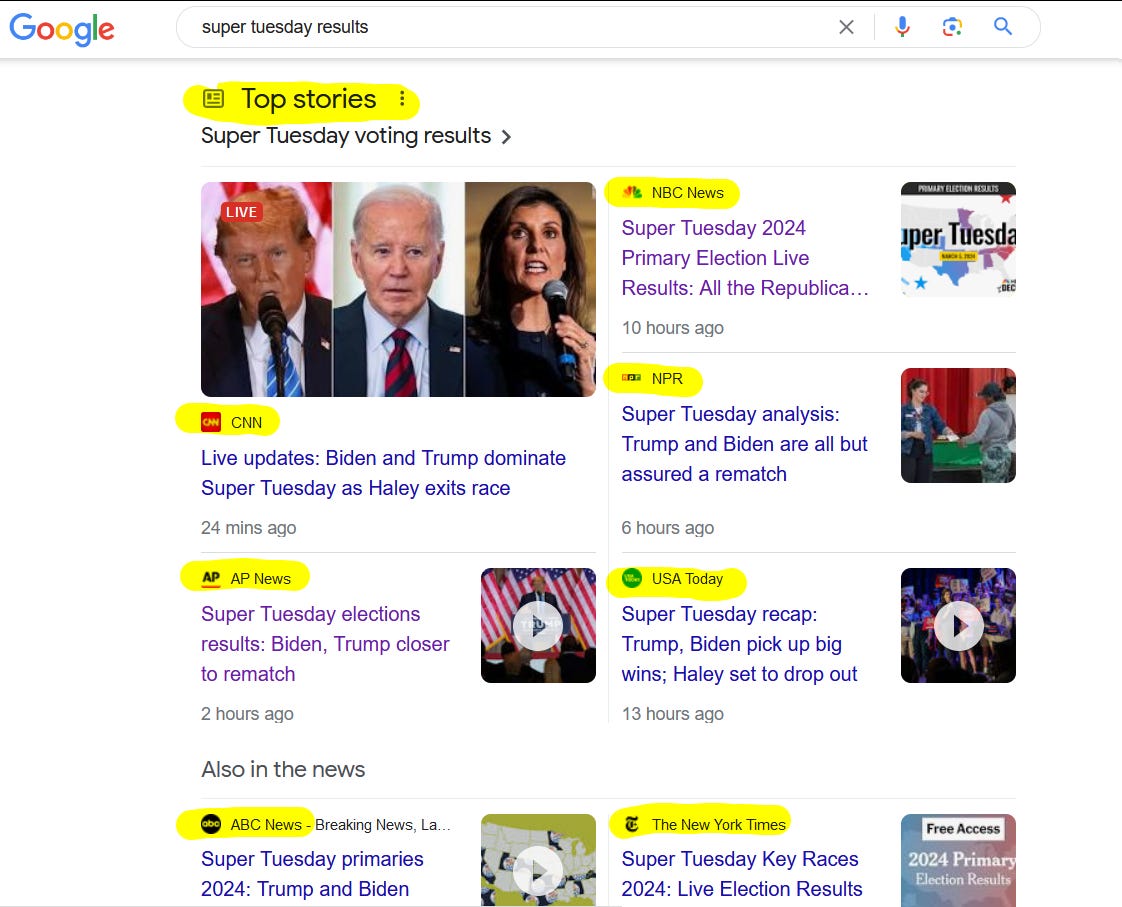Click the 'Top stories' heading text

point(308,99)
